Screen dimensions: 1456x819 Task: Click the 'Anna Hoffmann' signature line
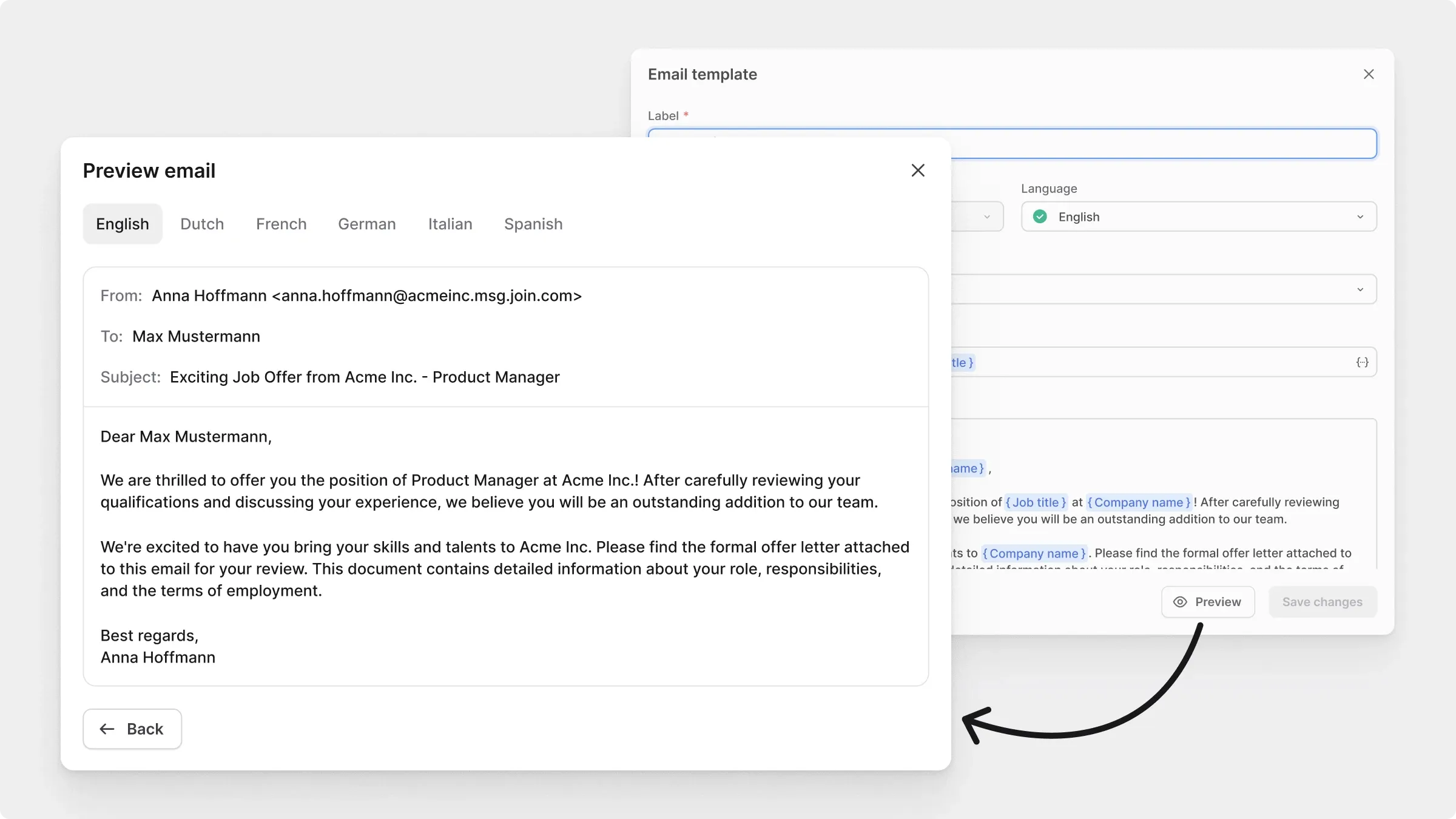tap(158, 657)
